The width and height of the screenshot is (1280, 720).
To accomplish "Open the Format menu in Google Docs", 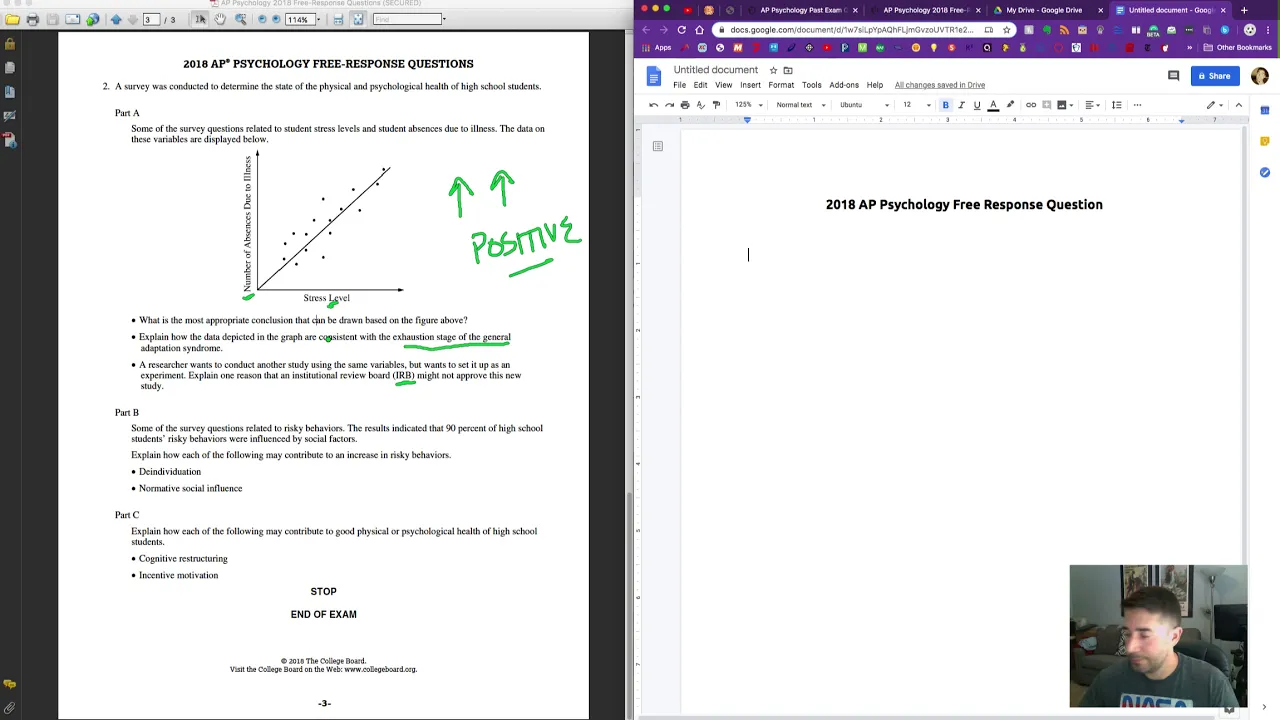I will (781, 85).
